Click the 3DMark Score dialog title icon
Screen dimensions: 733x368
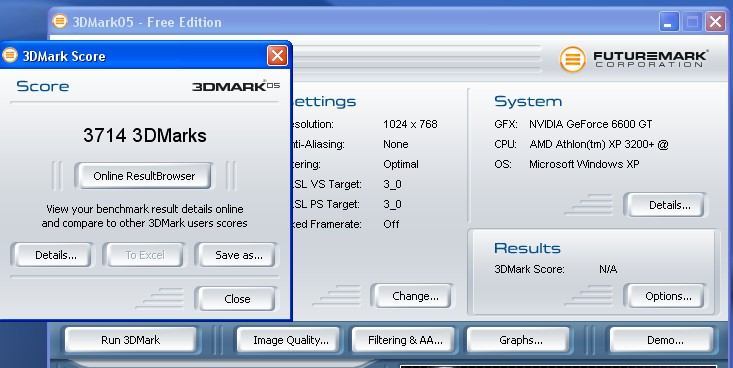tap(10, 55)
